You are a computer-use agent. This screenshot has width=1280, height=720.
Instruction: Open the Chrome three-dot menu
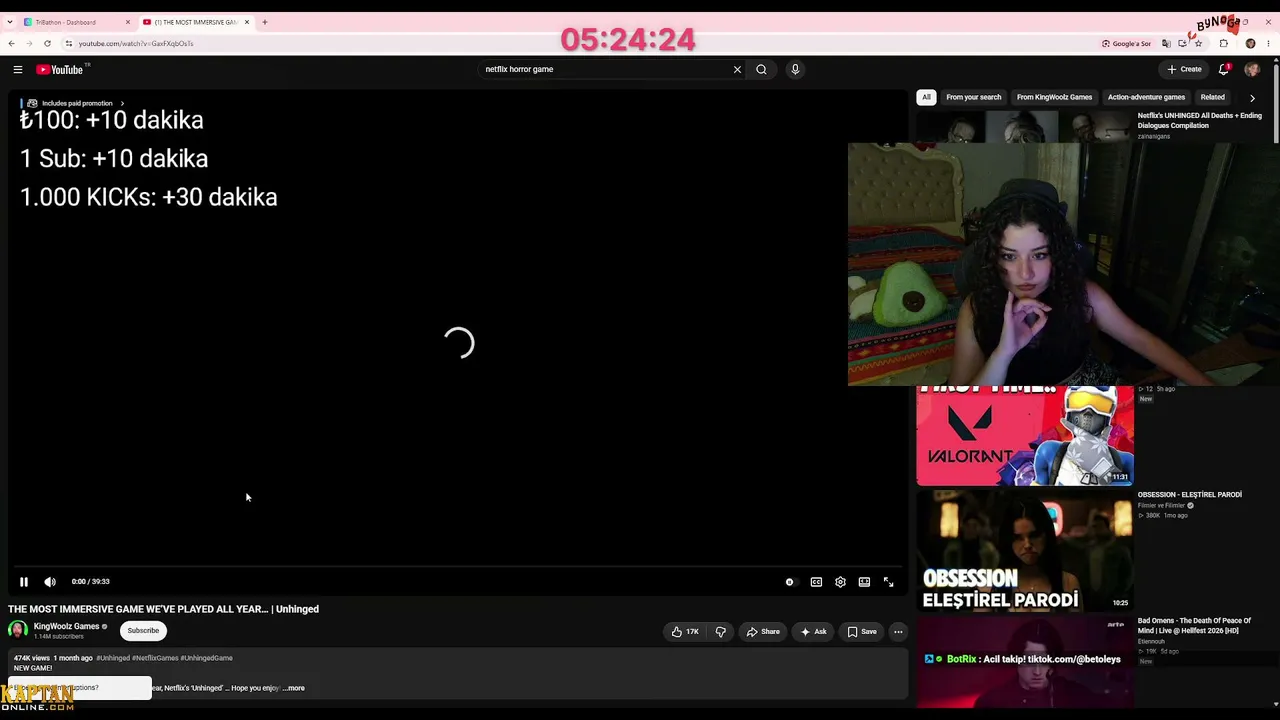1270,44
